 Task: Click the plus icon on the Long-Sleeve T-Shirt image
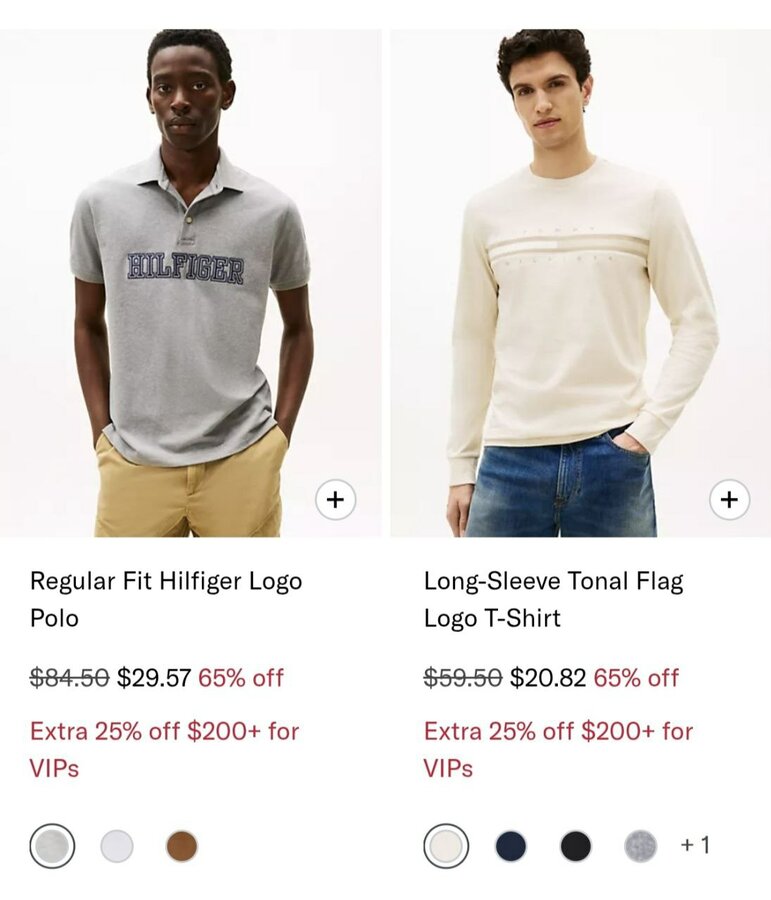point(729,499)
